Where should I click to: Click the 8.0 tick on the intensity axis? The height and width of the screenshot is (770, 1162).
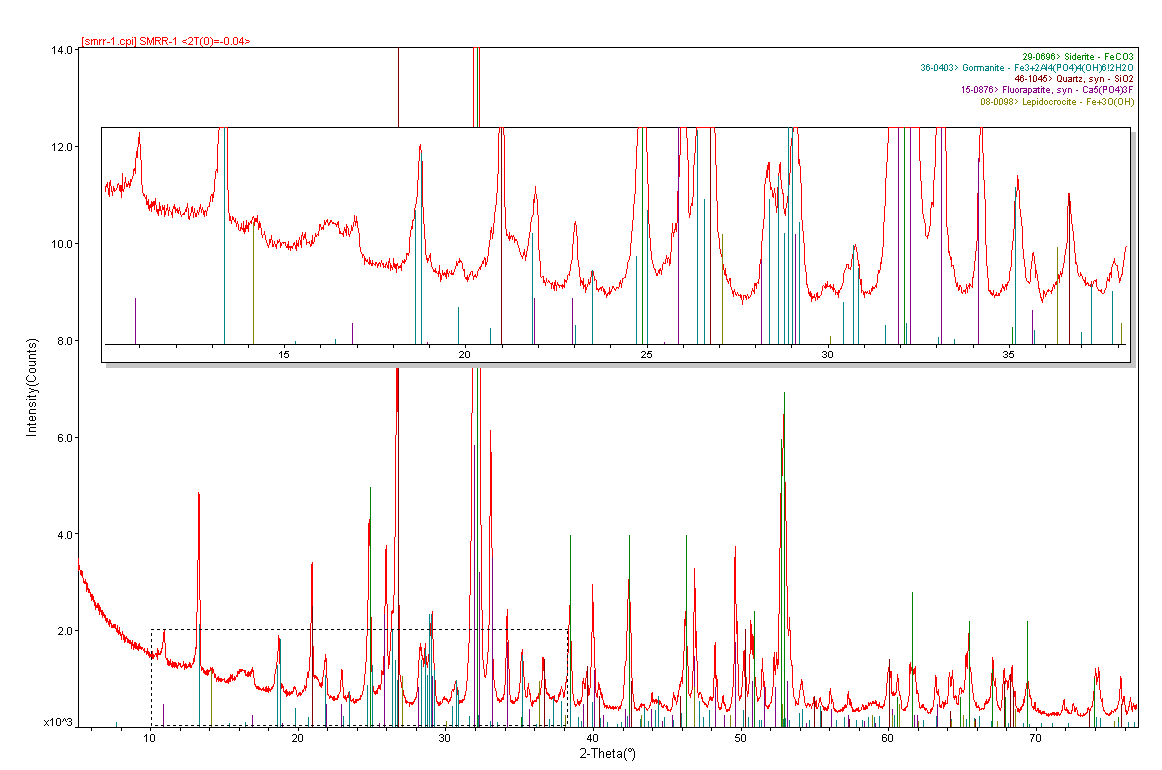(66, 341)
